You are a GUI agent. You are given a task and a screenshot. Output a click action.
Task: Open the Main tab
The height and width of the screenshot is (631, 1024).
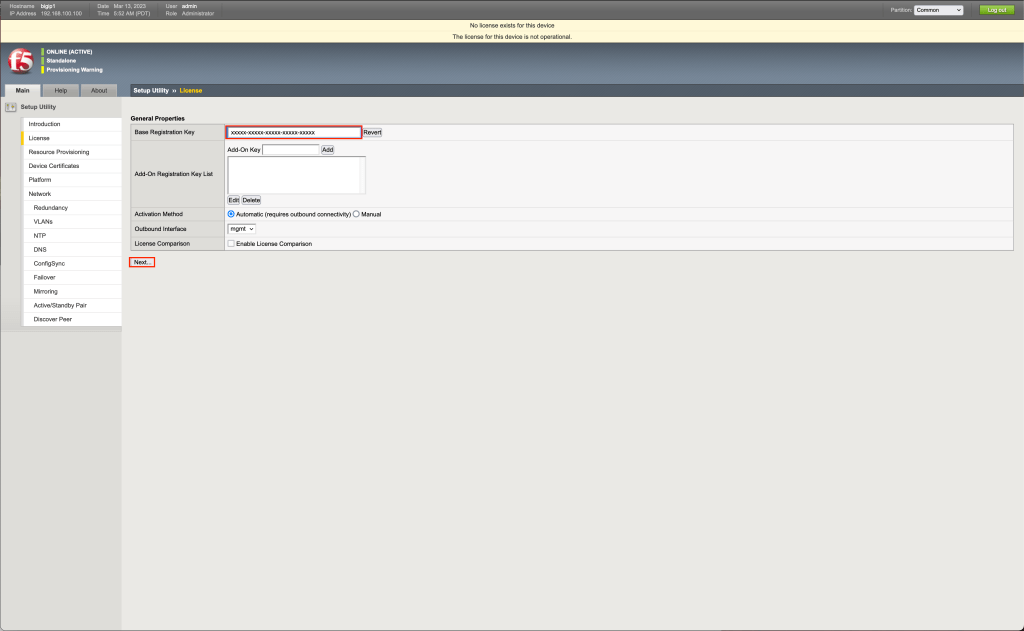point(22,91)
